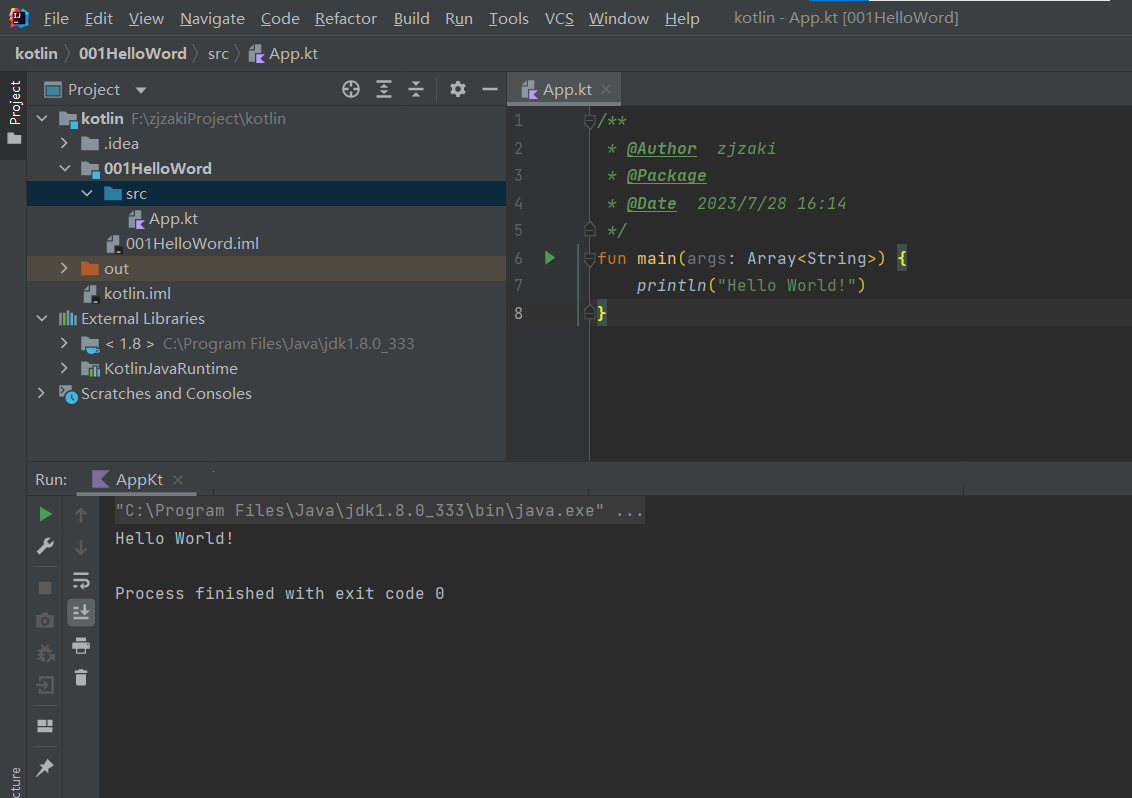1132x798 pixels.
Task: Open the Refactor menu
Action: click(346, 18)
